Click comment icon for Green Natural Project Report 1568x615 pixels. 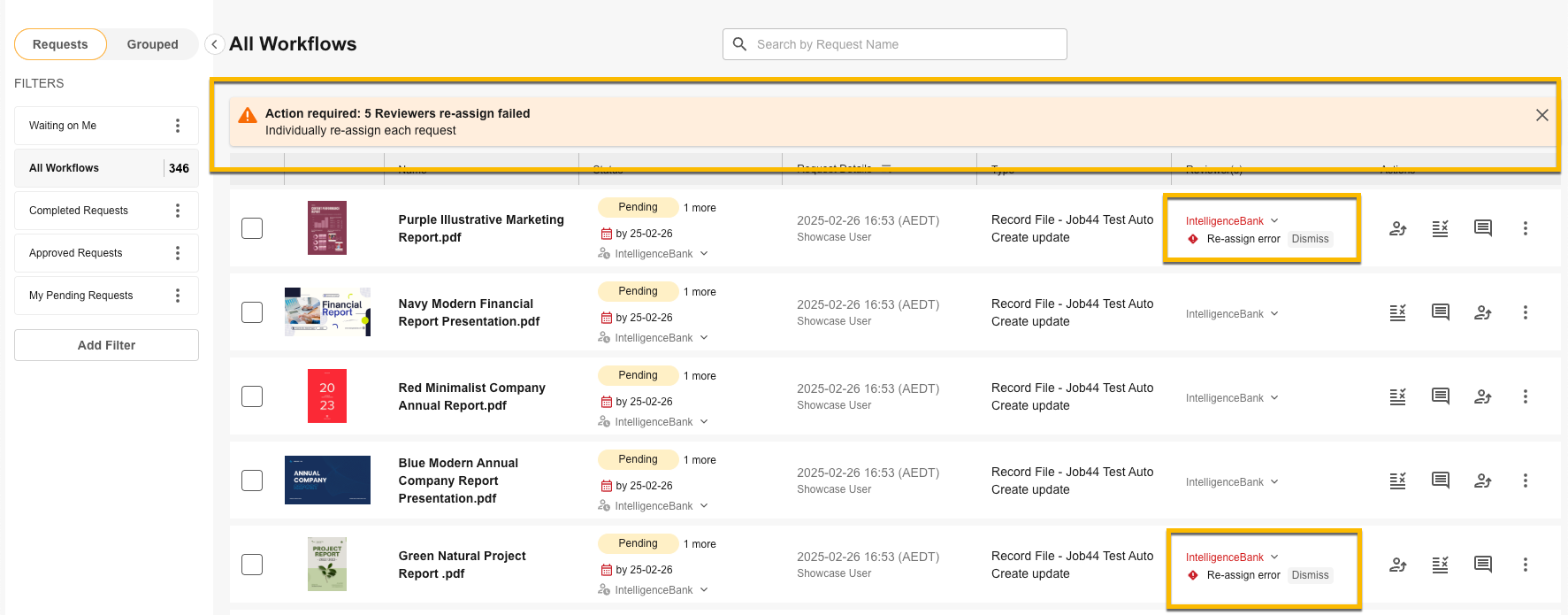click(x=1482, y=565)
